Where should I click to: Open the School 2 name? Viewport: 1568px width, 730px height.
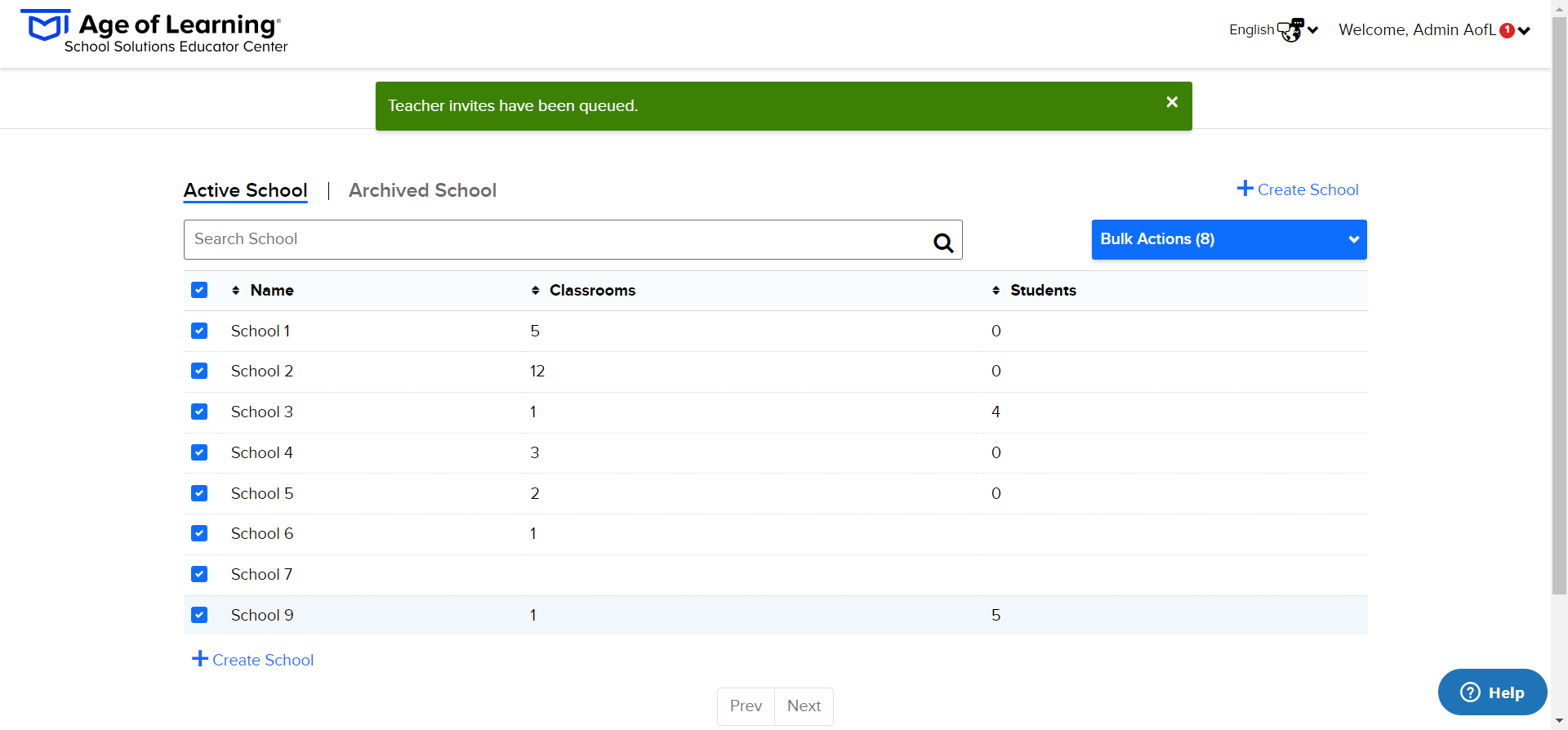(262, 371)
